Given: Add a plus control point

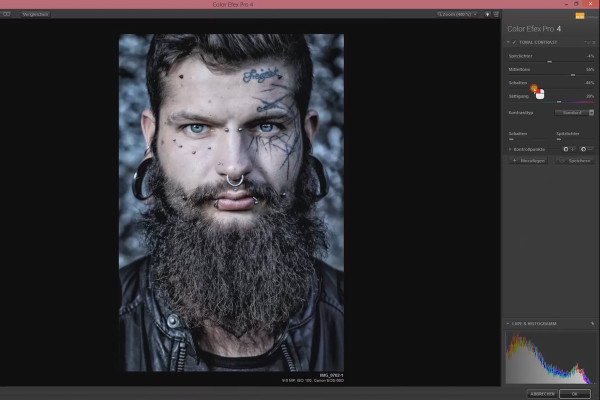Looking at the screenshot, I should click(569, 149).
